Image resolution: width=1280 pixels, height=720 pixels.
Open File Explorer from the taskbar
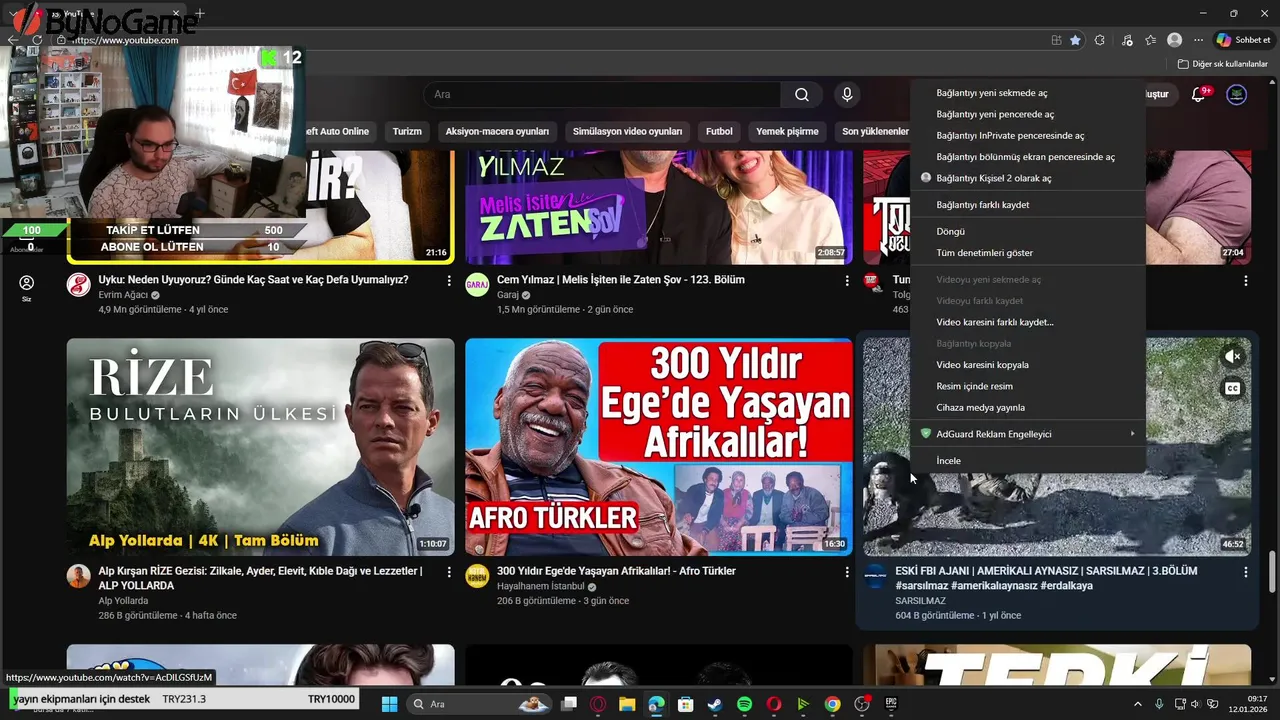(x=626, y=704)
